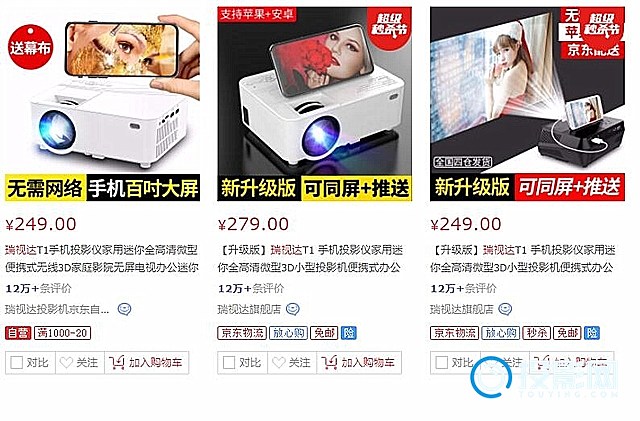Click 自营 tag on first product
The image size is (640, 421).
coord(18,333)
